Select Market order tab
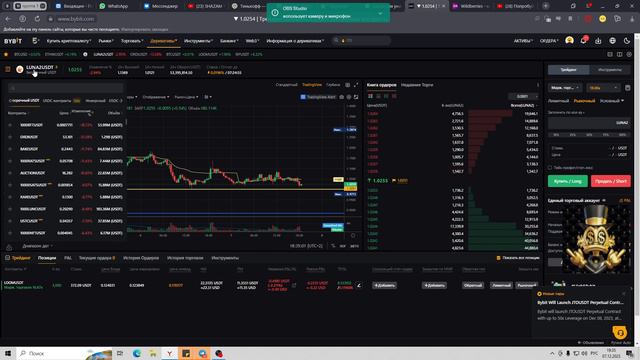The width and height of the screenshot is (640, 360). [584, 101]
